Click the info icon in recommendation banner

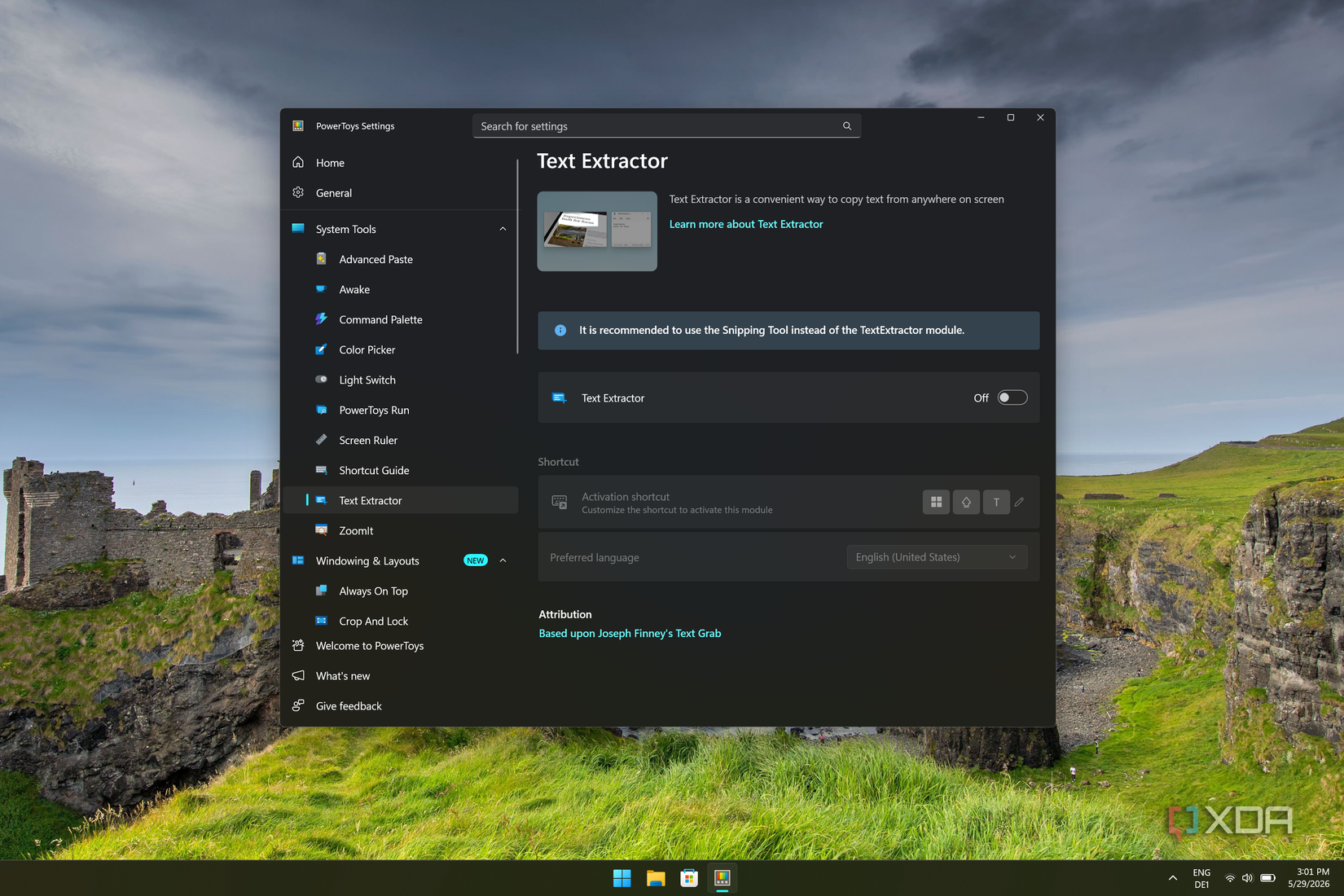(x=560, y=331)
